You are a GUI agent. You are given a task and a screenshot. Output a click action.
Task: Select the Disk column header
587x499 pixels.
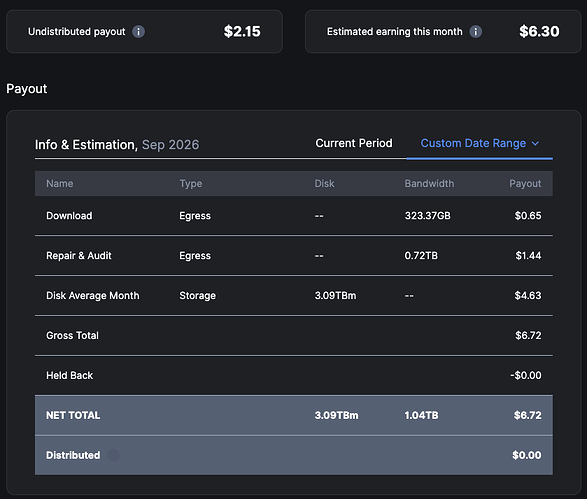point(324,183)
